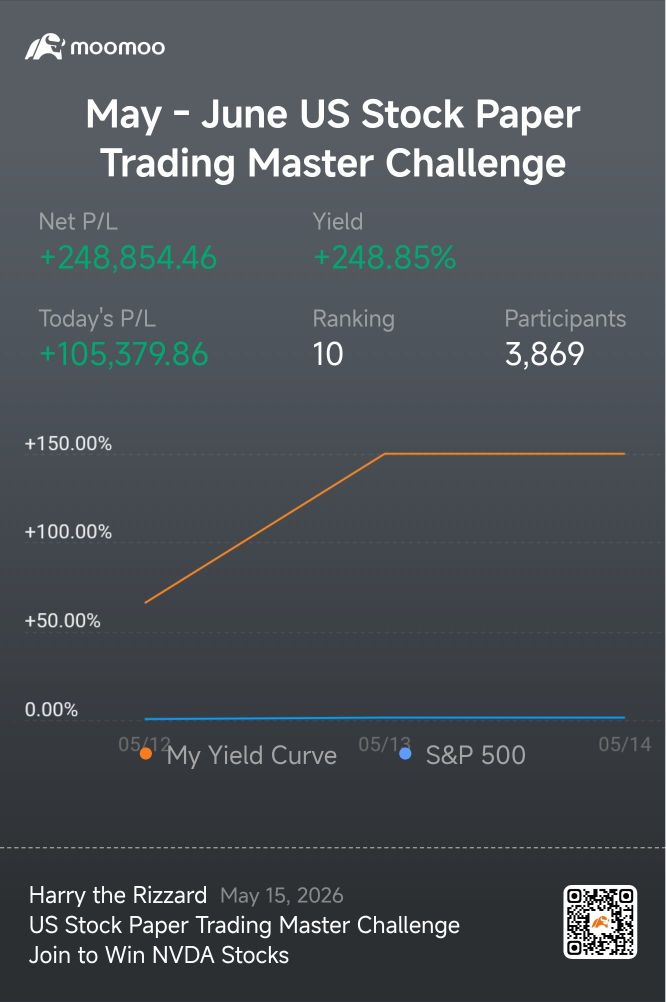Click the orange yield curve line plateau
The height and width of the screenshot is (1002, 666).
coord(504,454)
